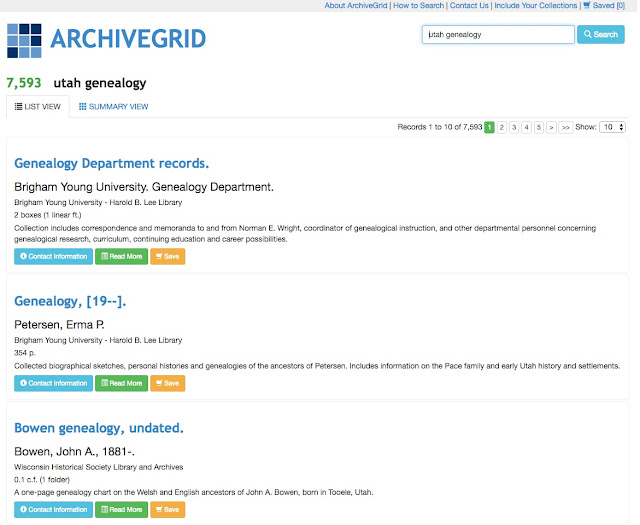640x525 pixels.
Task: Select 'Petersen, Erma P.' author text
Action: click(59, 325)
